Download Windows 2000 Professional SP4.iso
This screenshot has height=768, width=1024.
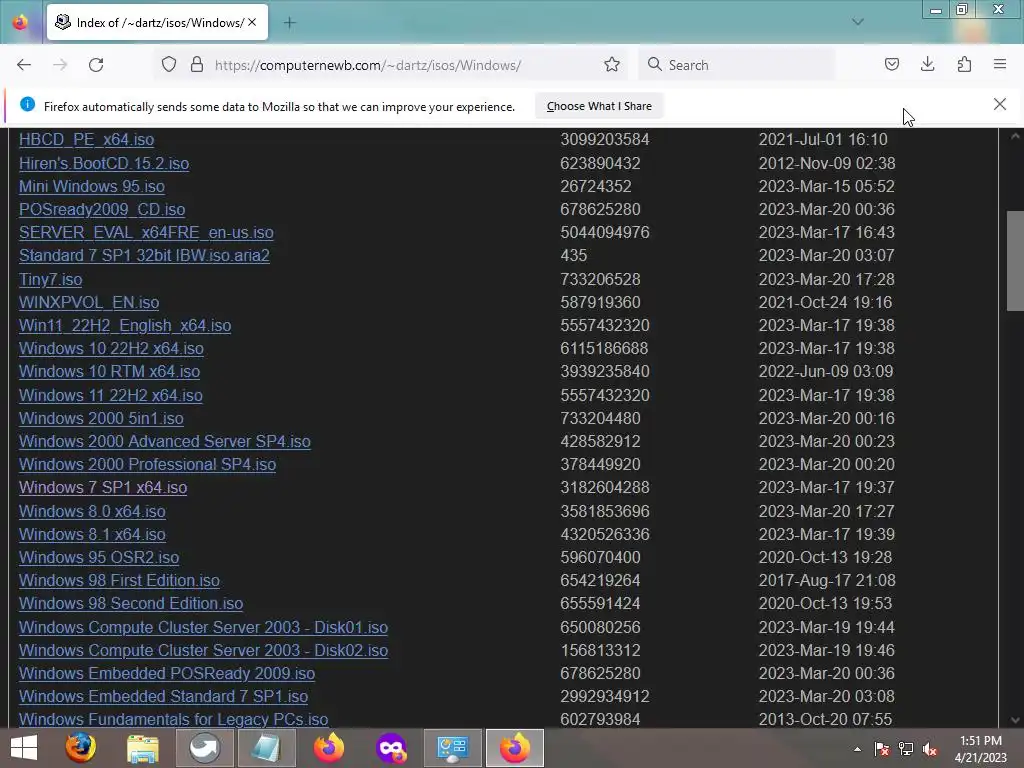coord(147,464)
